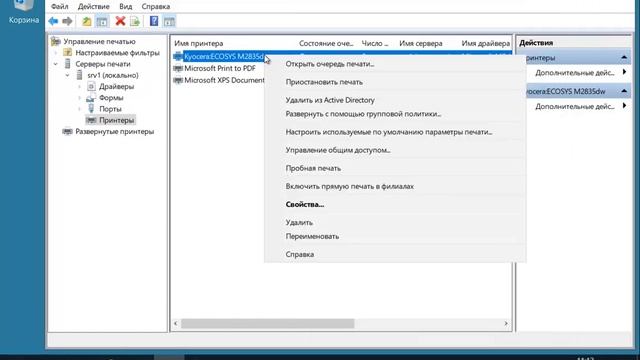This screenshot has width=640, height=360.
Task: Collapse the srv1 (локально) node arrow
Action: click(x=68, y=75)
